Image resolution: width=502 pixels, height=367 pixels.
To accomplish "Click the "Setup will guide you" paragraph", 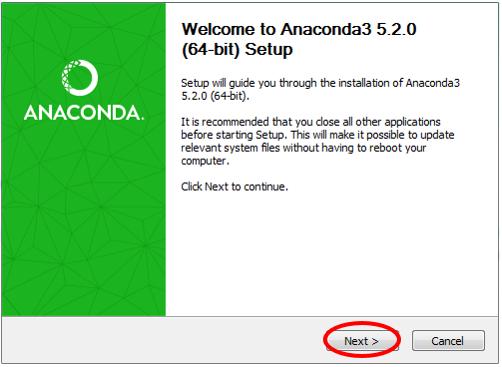I will pos(320,89).
